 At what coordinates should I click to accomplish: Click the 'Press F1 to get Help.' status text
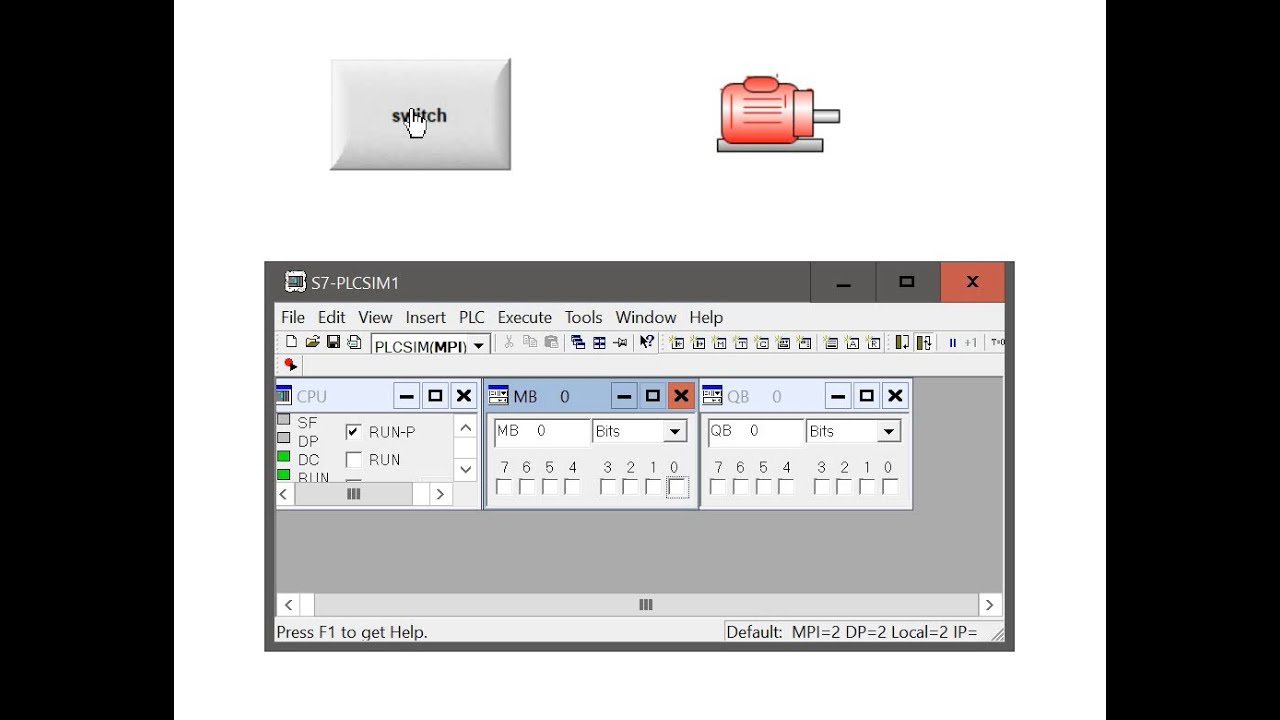352,632
